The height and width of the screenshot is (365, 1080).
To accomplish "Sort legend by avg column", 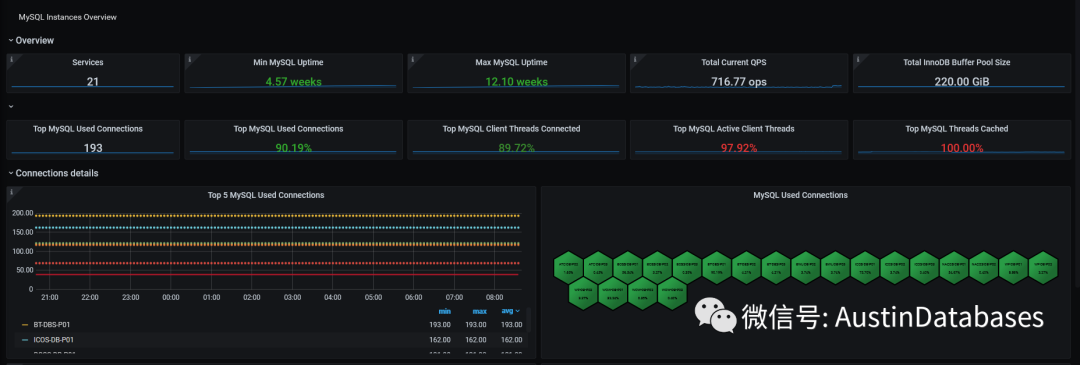I will pyautogui.click(x=511, y=311).
